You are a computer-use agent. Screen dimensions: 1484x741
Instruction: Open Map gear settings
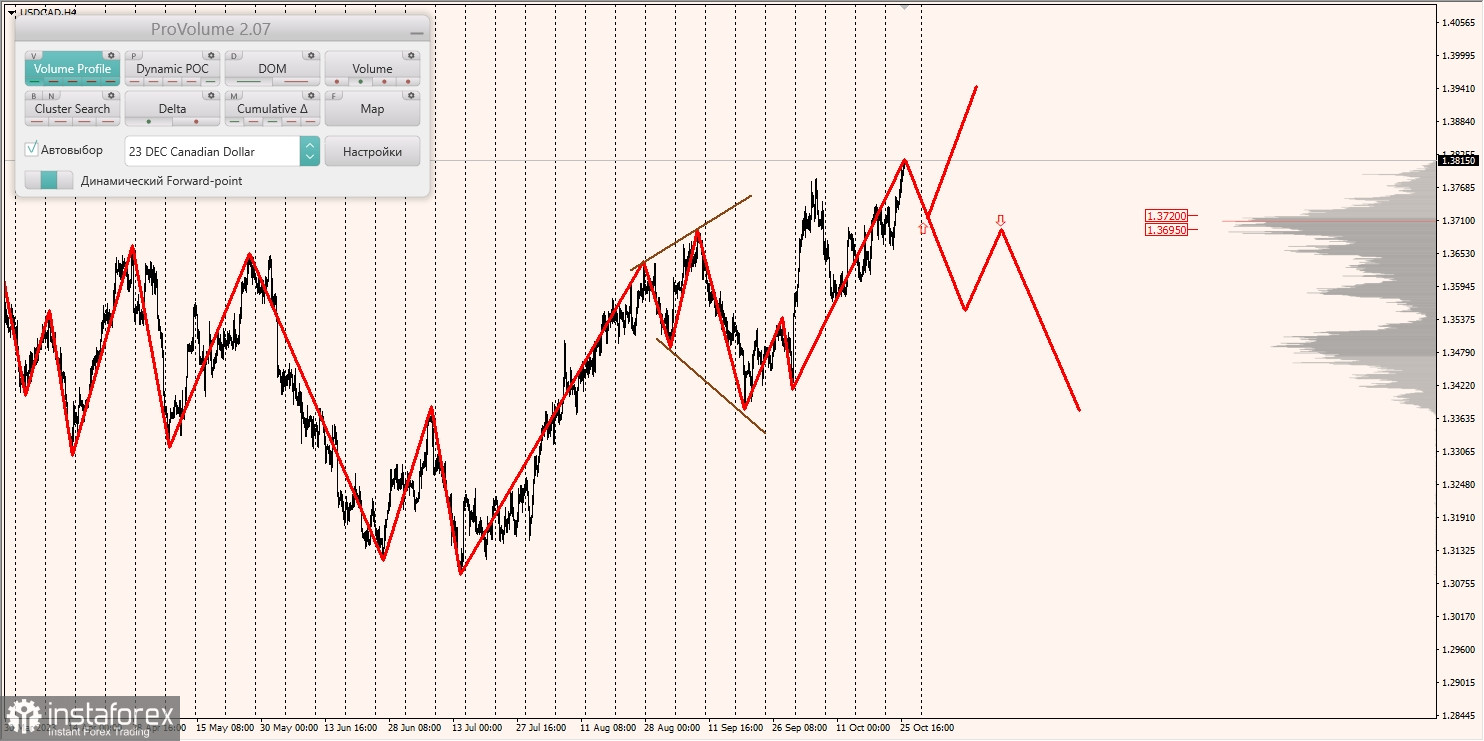tap(411, 95)
